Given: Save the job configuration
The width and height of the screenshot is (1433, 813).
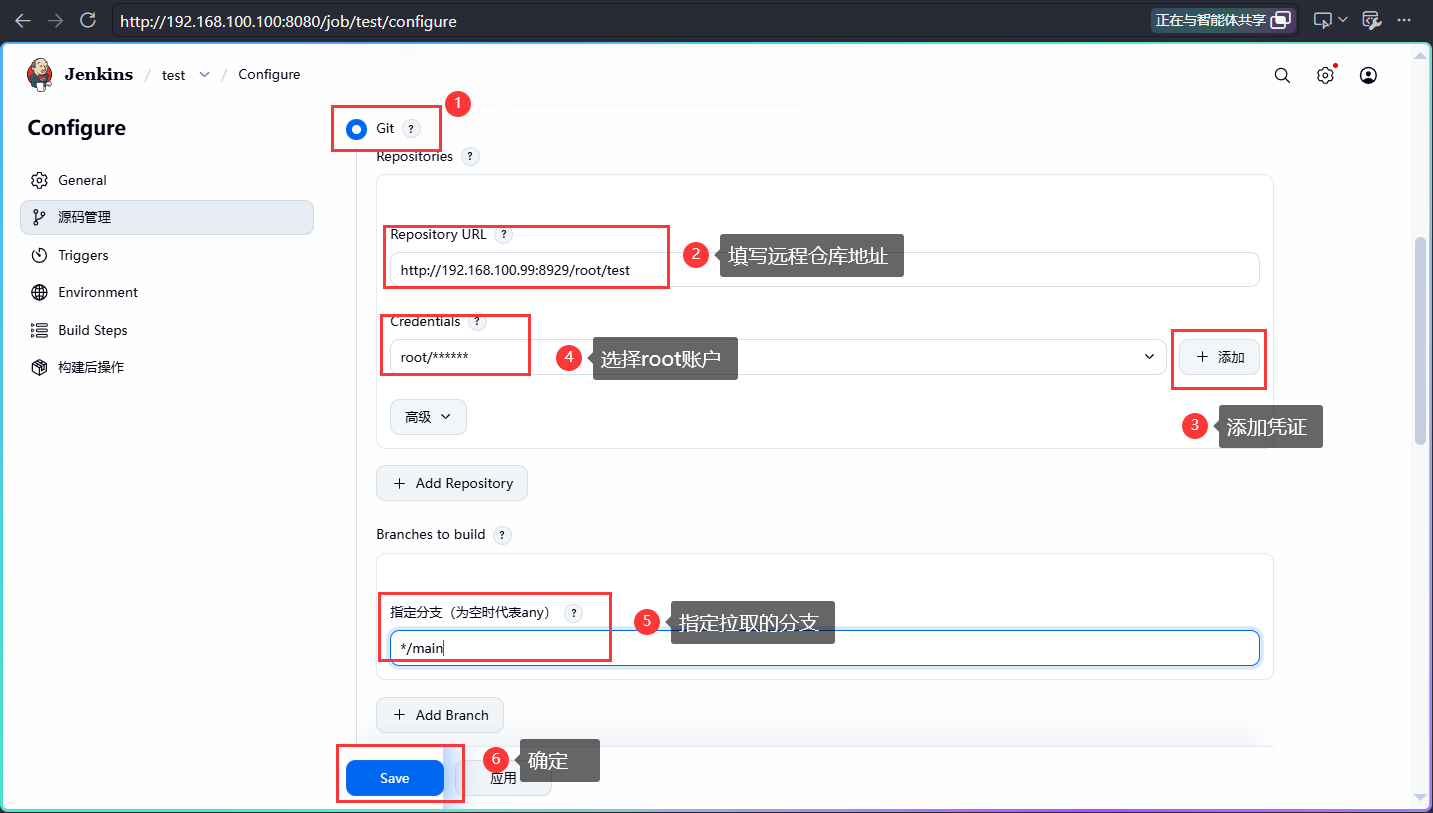Looking at the screenshot, I should [x=395, y=778].
